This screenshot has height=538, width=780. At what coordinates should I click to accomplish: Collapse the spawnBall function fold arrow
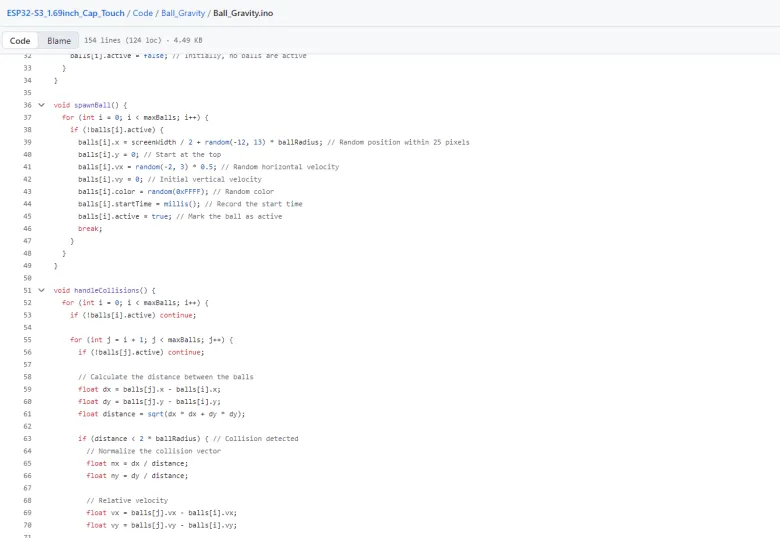[x=41, y=105]
